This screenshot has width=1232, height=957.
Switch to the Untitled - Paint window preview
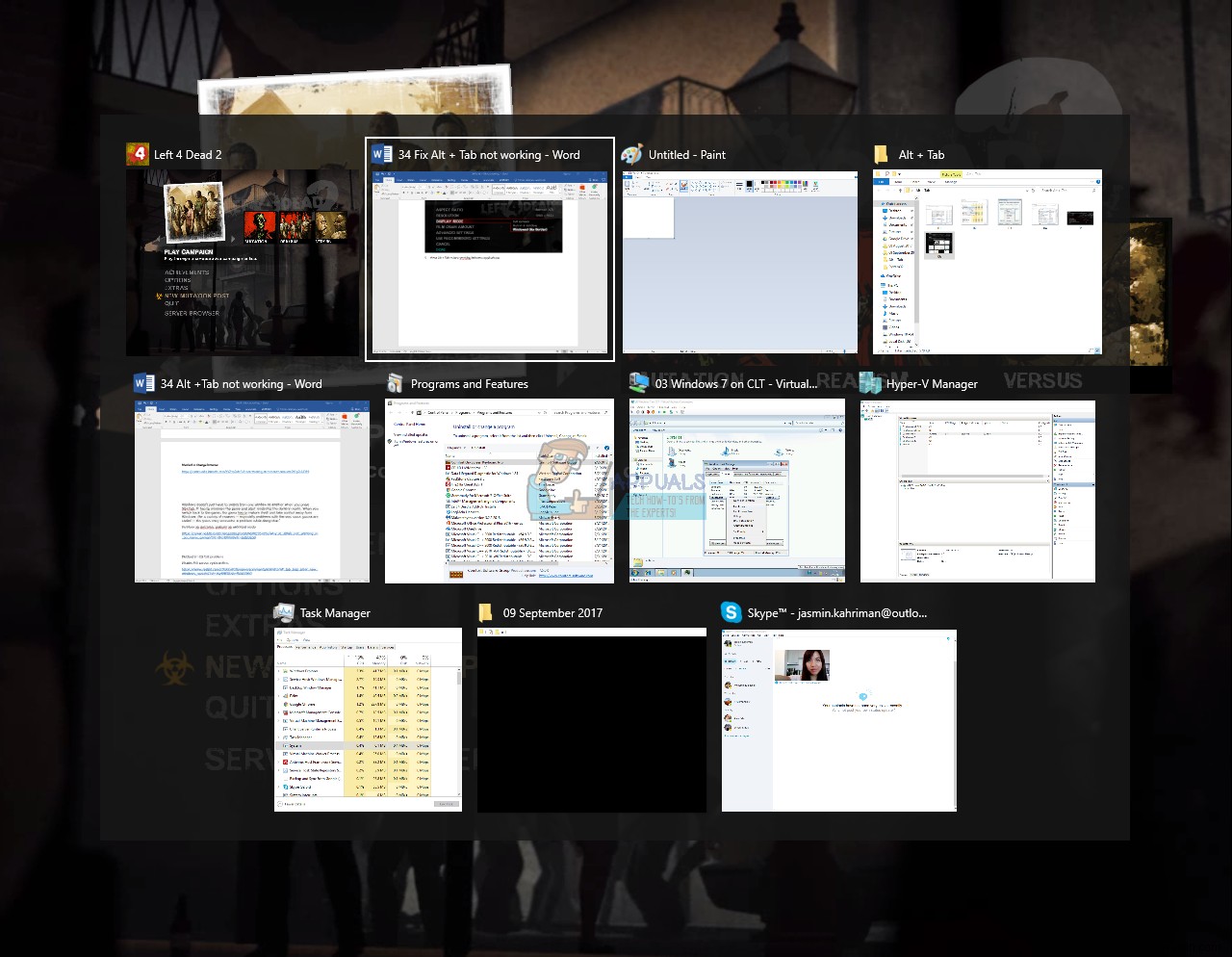click(x=740, y=262)
